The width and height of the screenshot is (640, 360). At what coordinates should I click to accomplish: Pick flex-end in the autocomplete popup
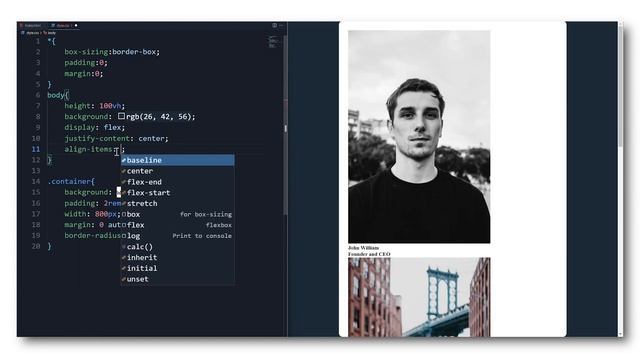tap(178, 182)
